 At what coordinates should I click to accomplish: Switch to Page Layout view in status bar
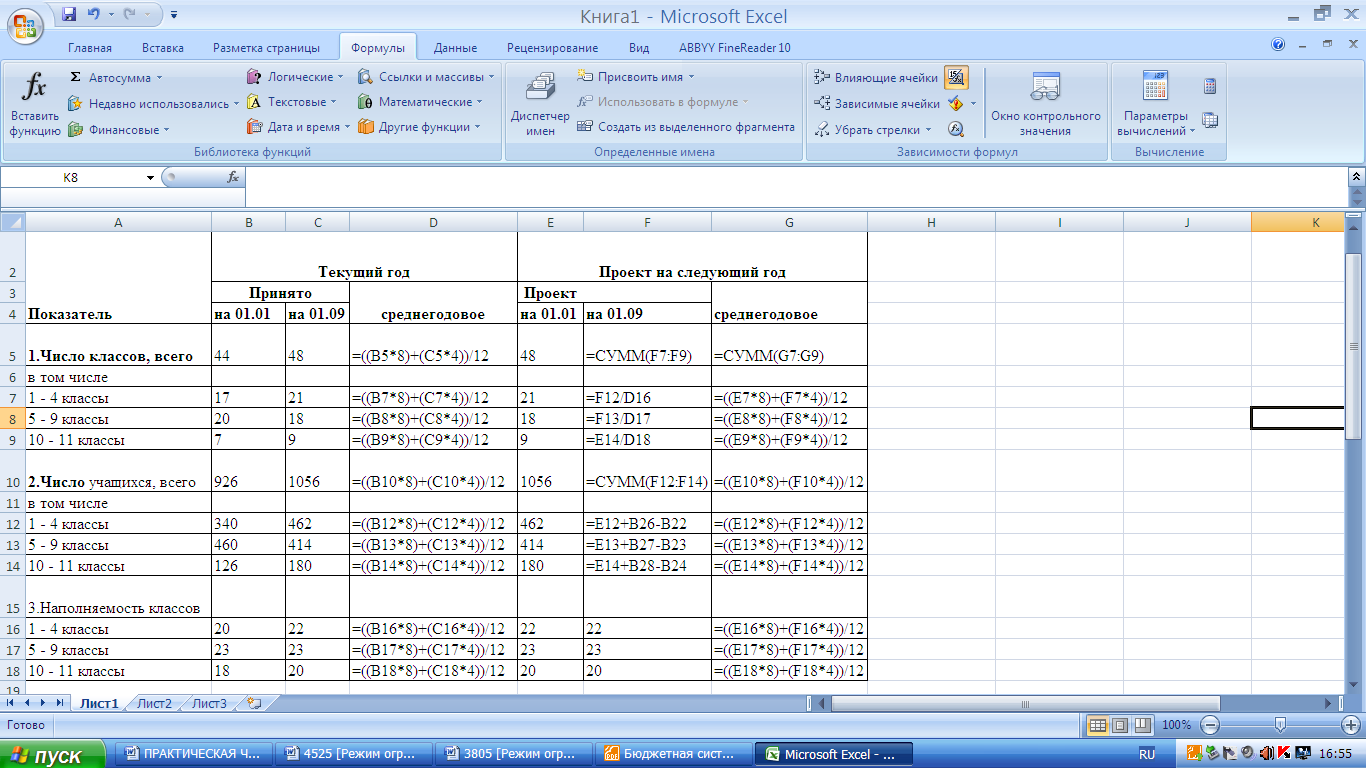tap(1120, 724)
